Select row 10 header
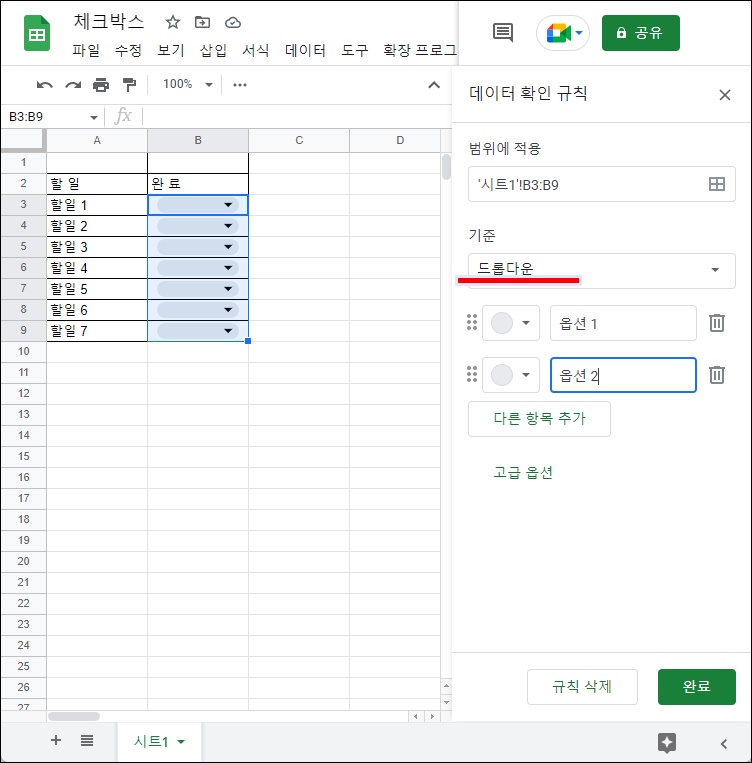The height and width of the screenshot is (763, 752). pos(23,351)
